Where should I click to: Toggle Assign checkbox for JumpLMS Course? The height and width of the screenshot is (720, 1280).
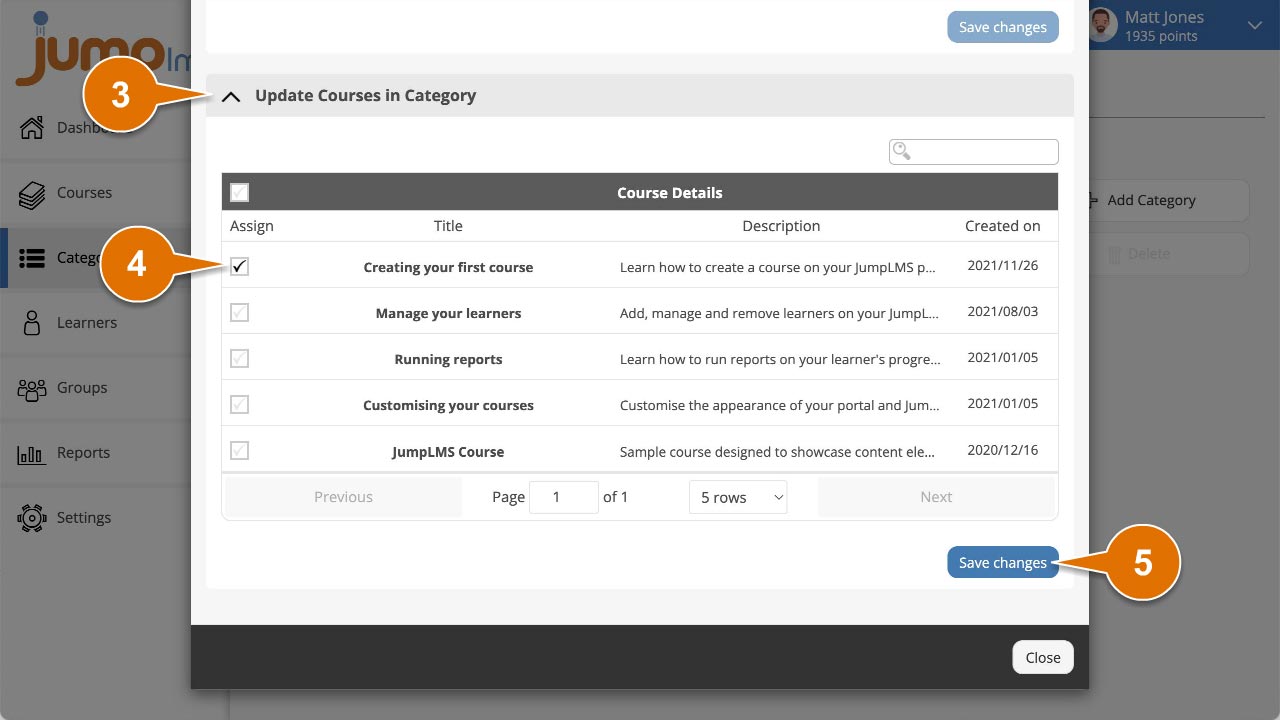(239, 451)
